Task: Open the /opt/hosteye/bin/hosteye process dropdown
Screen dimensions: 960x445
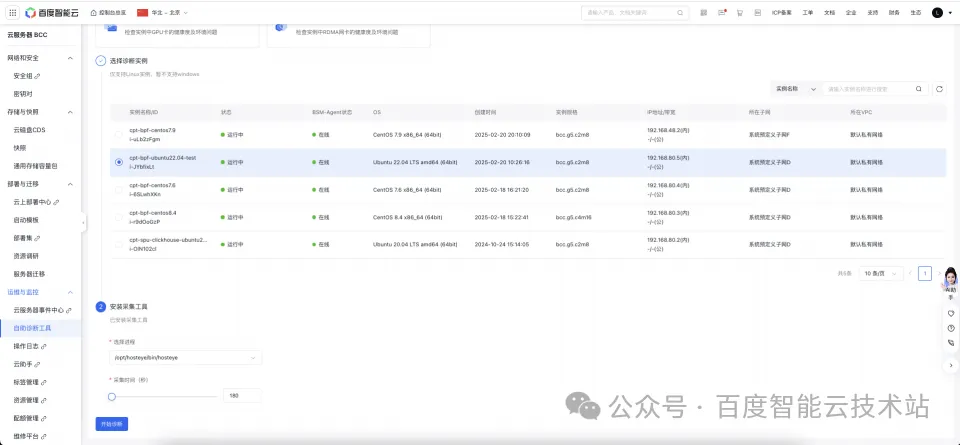Action: click(x=184, y=357)
